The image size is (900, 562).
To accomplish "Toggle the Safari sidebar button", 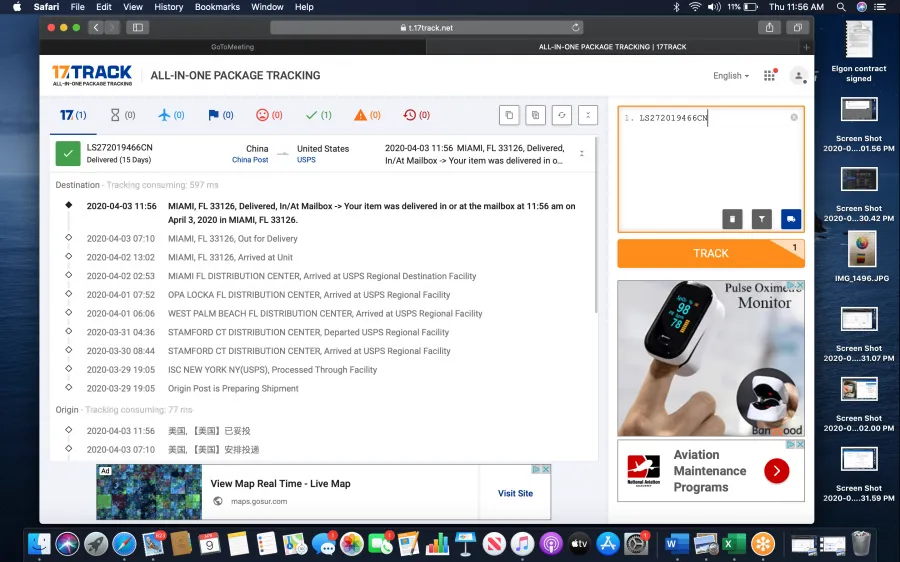I will (x=138, y=28).
